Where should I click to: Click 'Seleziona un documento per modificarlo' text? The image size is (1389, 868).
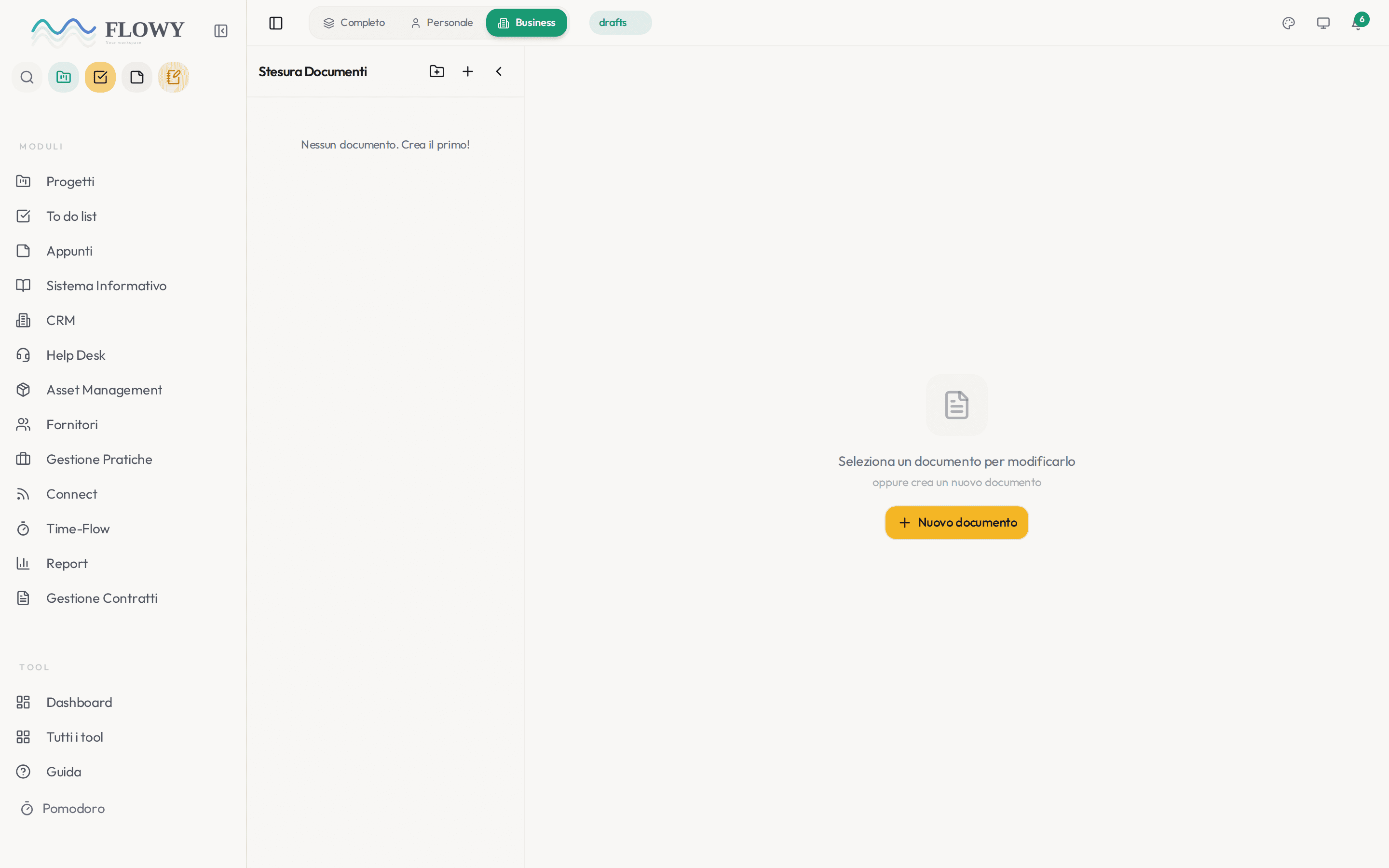pos(956,461)
